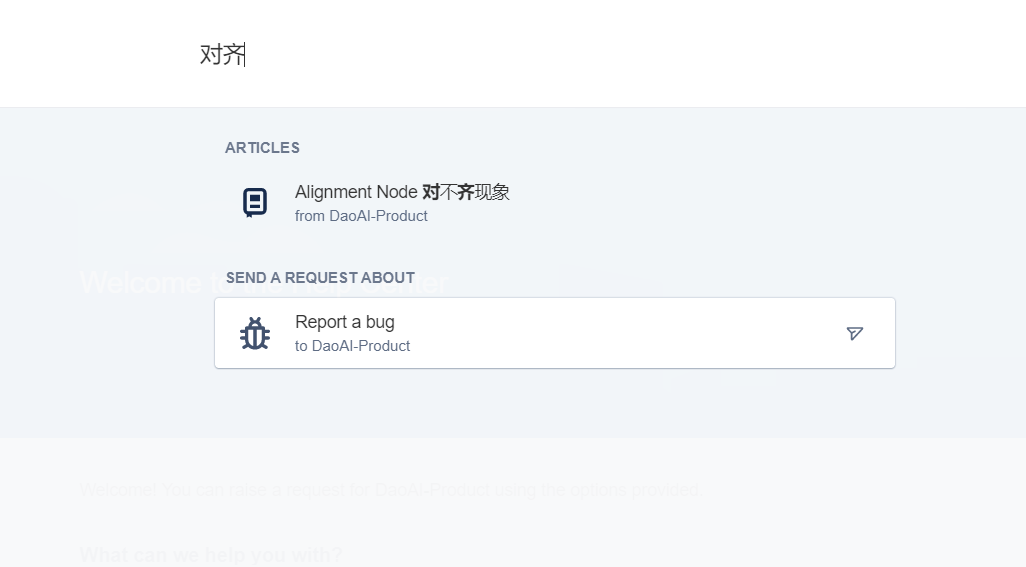This screenshot has height=567, width=1026.
Task: Open the article document icon
Action: coord(255,203)
